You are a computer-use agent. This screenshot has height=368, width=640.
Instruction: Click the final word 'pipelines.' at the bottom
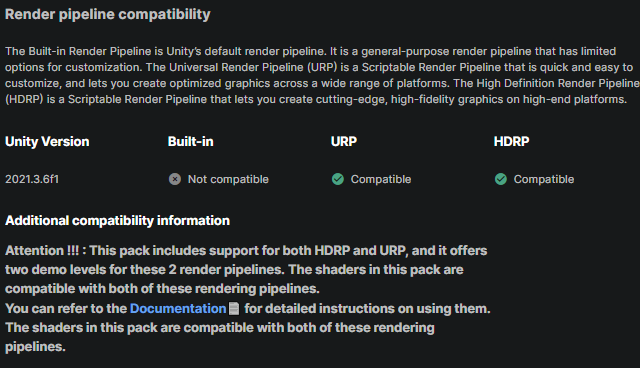(35, 347)
